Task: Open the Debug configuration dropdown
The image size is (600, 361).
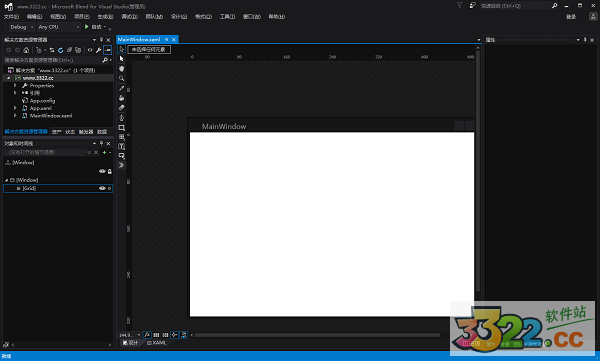Action: [21, 27]
